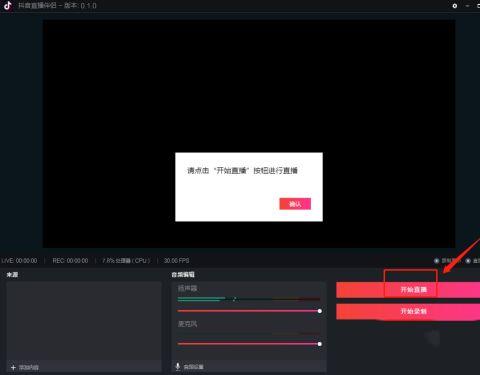Screen dimensions: 480x375
Task: Click the 30.00 FPS indicator
Action: 176,260
